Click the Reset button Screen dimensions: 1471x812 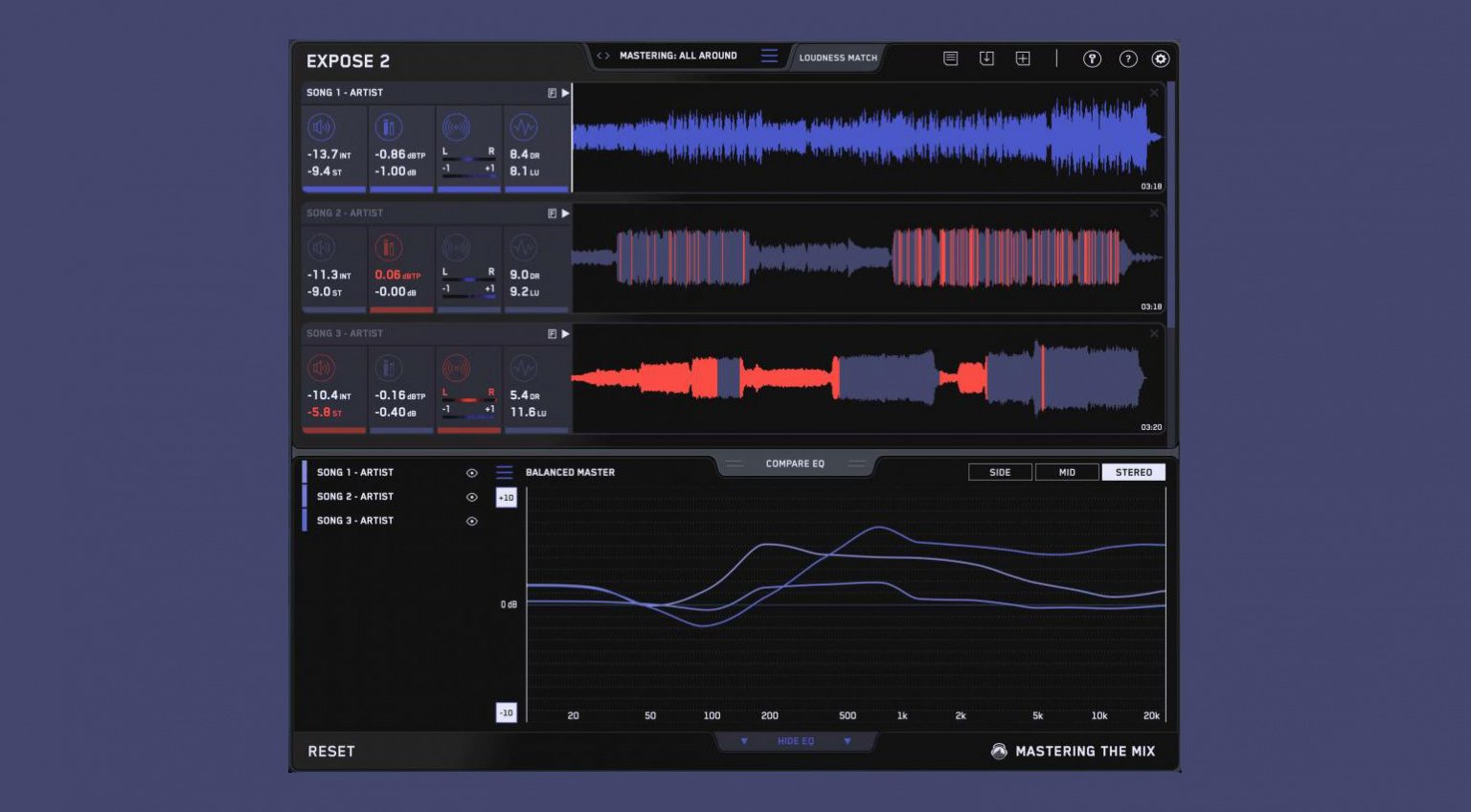pyautogui.click(x=331, y=752)
